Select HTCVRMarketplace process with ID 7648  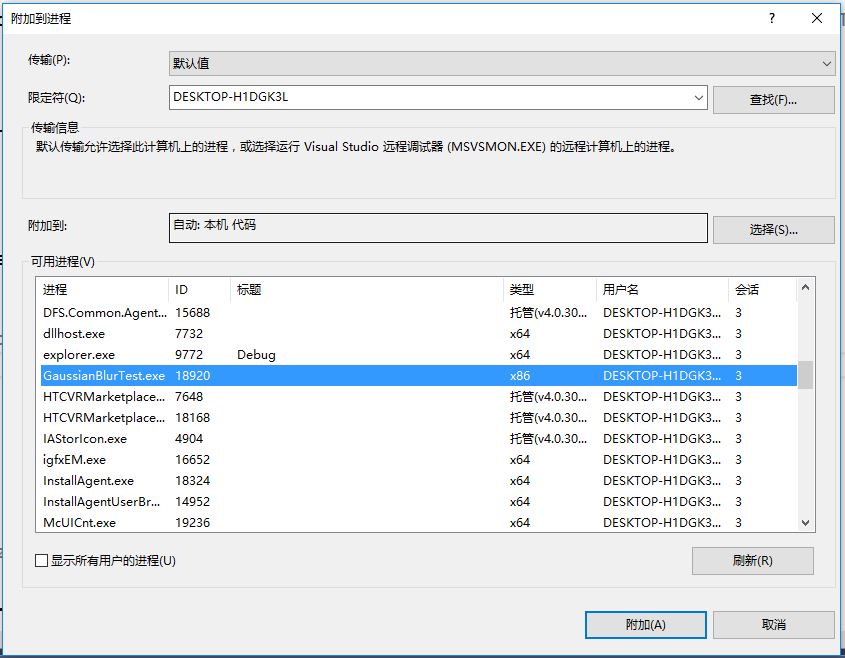pos(419,397)
